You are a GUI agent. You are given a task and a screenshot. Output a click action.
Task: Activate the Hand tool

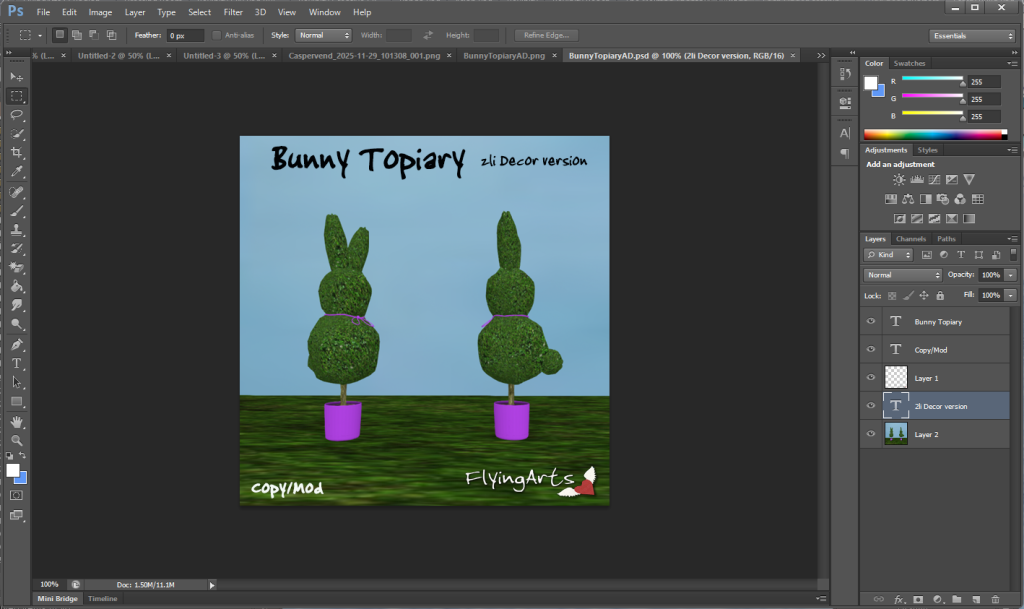(x=17, y=421)
